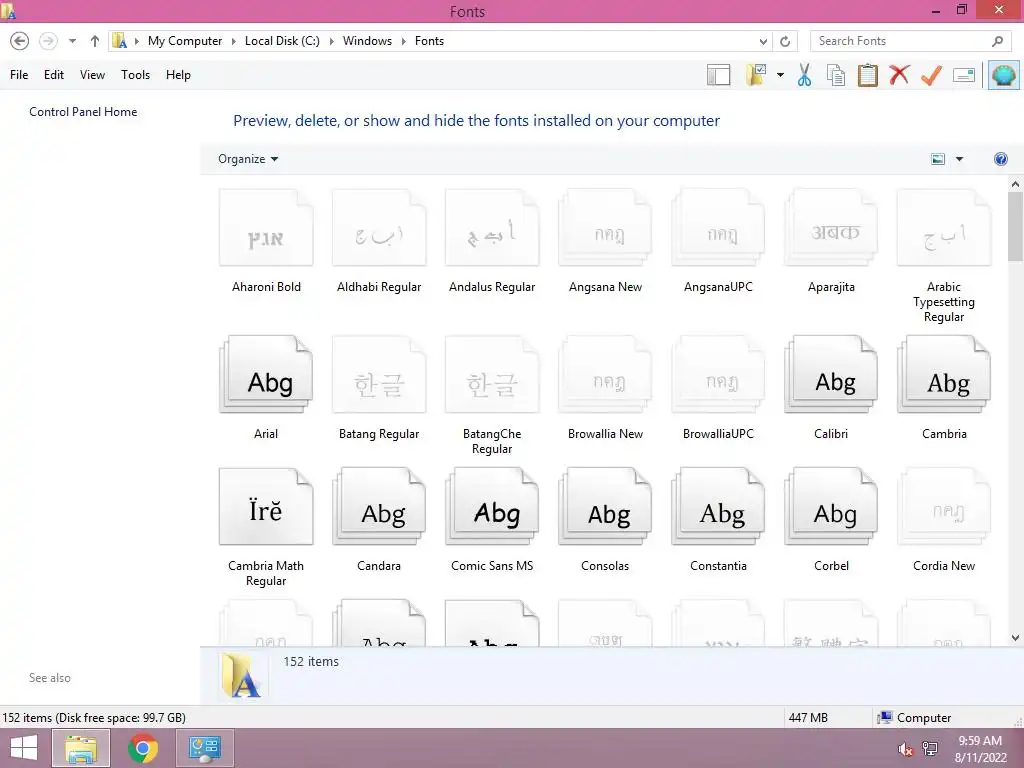Click the font list scroll-down arrow
The width and height of the screenshot is (1024, 768).
click(x=1015, y=638)
